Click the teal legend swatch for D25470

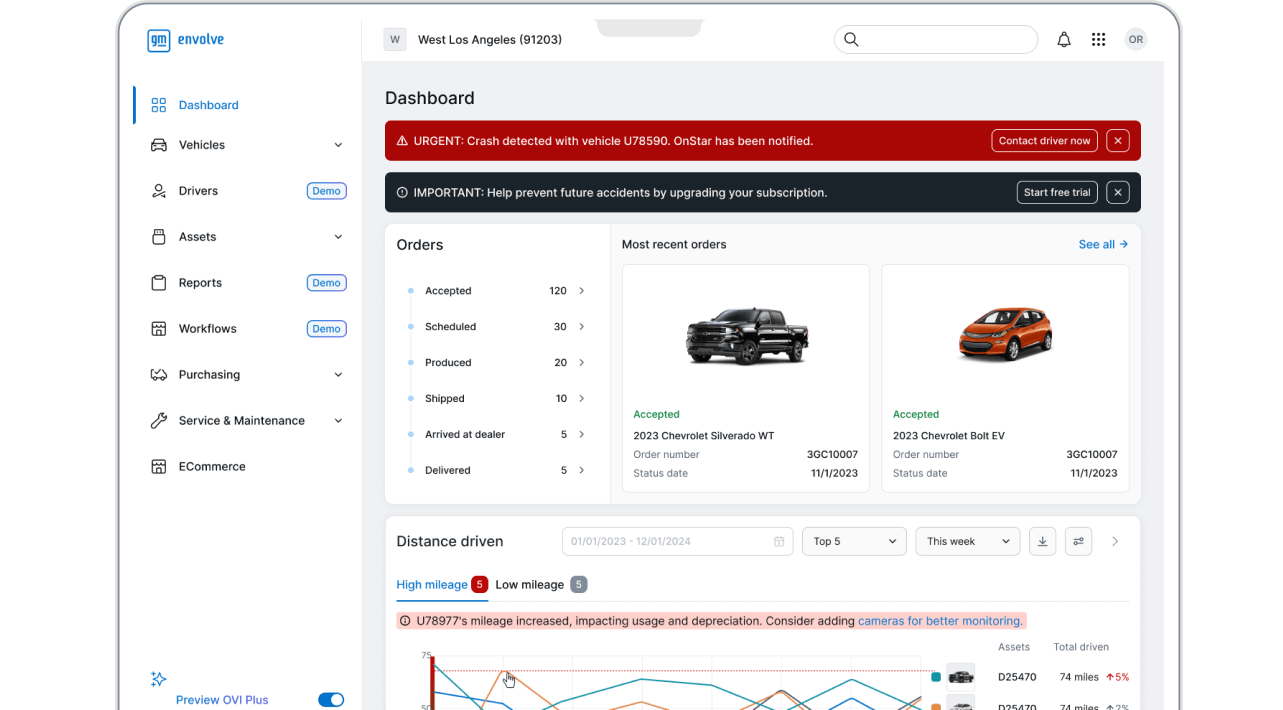936,677
